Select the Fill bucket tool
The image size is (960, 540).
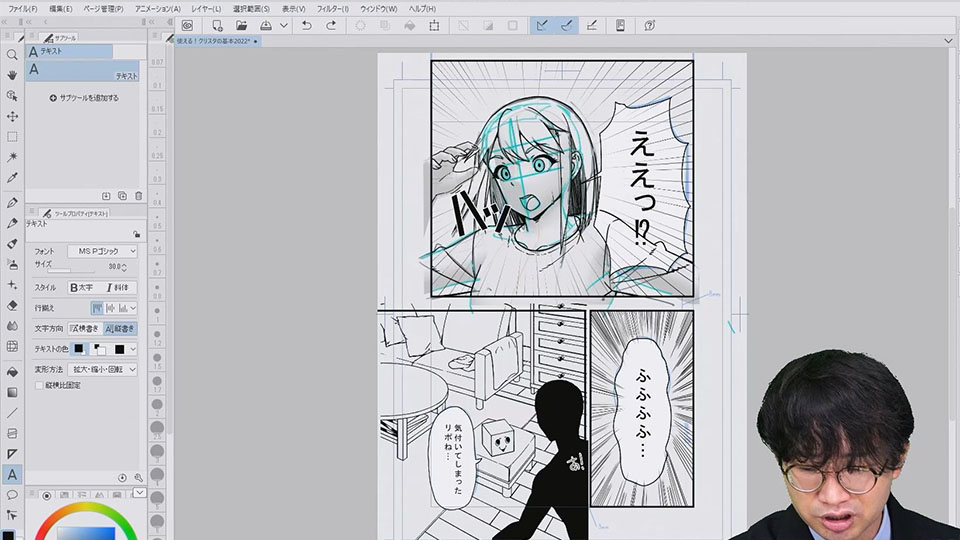pyautogui.click(x=12, y=372)
